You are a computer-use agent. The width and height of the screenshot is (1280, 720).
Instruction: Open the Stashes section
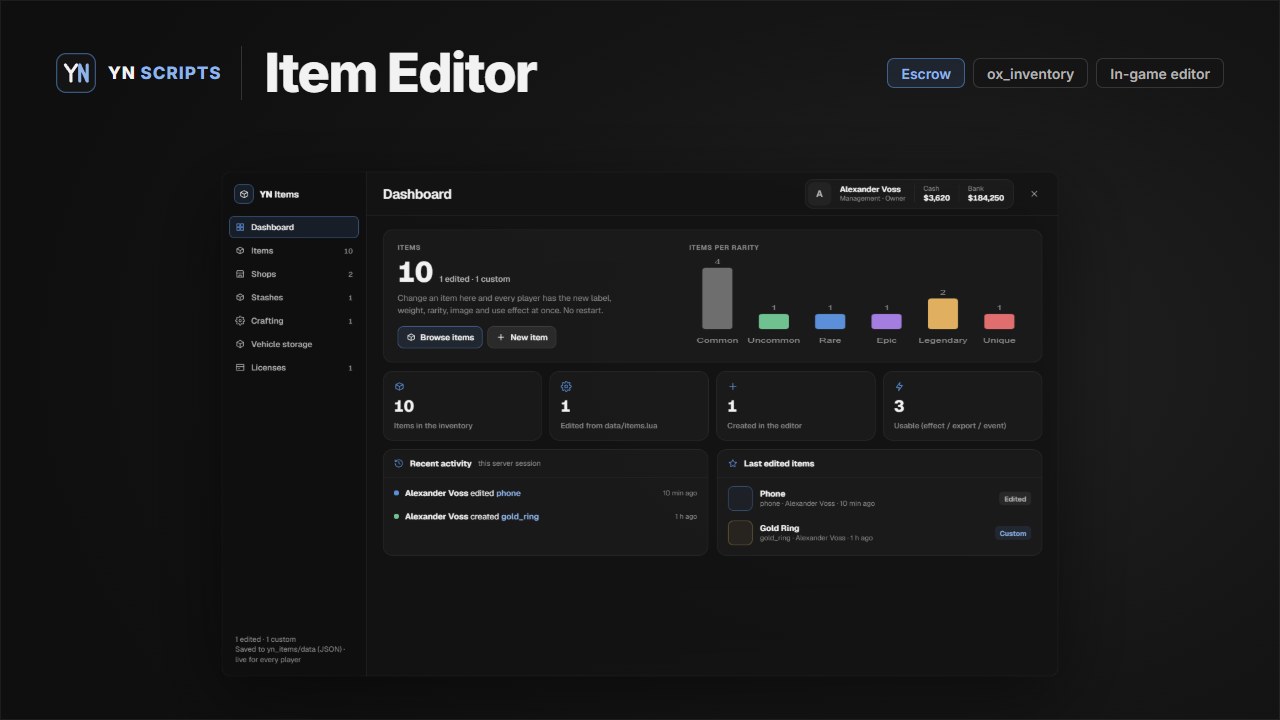tap(294, 297)
